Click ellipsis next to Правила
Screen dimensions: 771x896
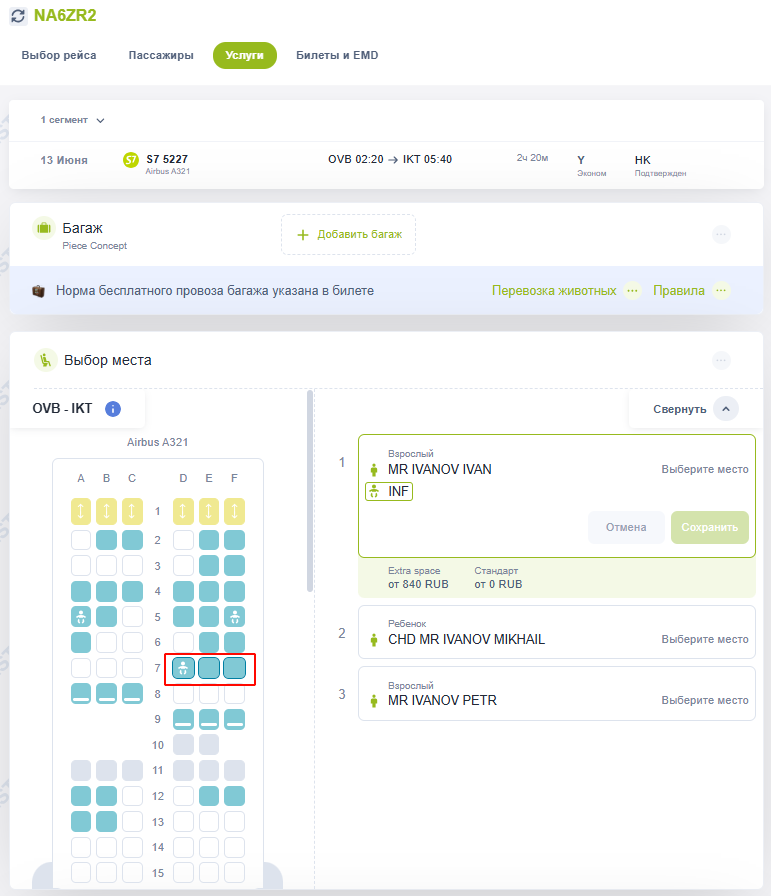pos(721,291)
